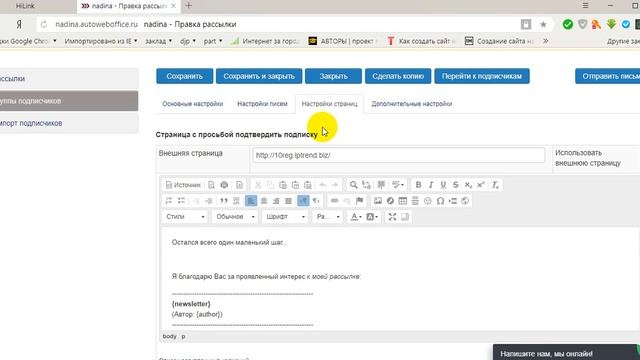
Task: Switch to Основные настройки tab
Action: [x=193, y=104]
